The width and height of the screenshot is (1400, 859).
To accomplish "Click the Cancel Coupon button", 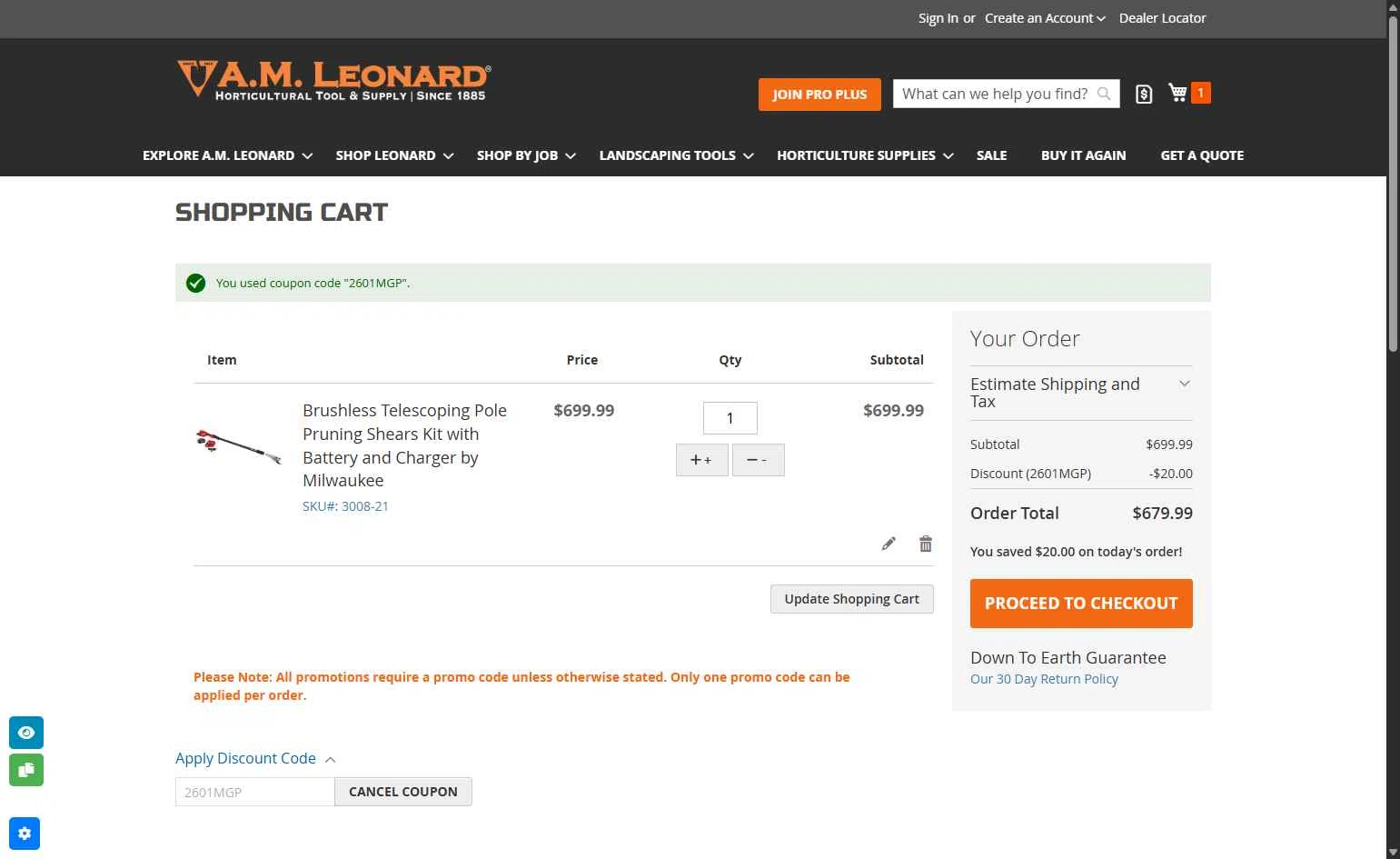I will (x=402, y=792).
